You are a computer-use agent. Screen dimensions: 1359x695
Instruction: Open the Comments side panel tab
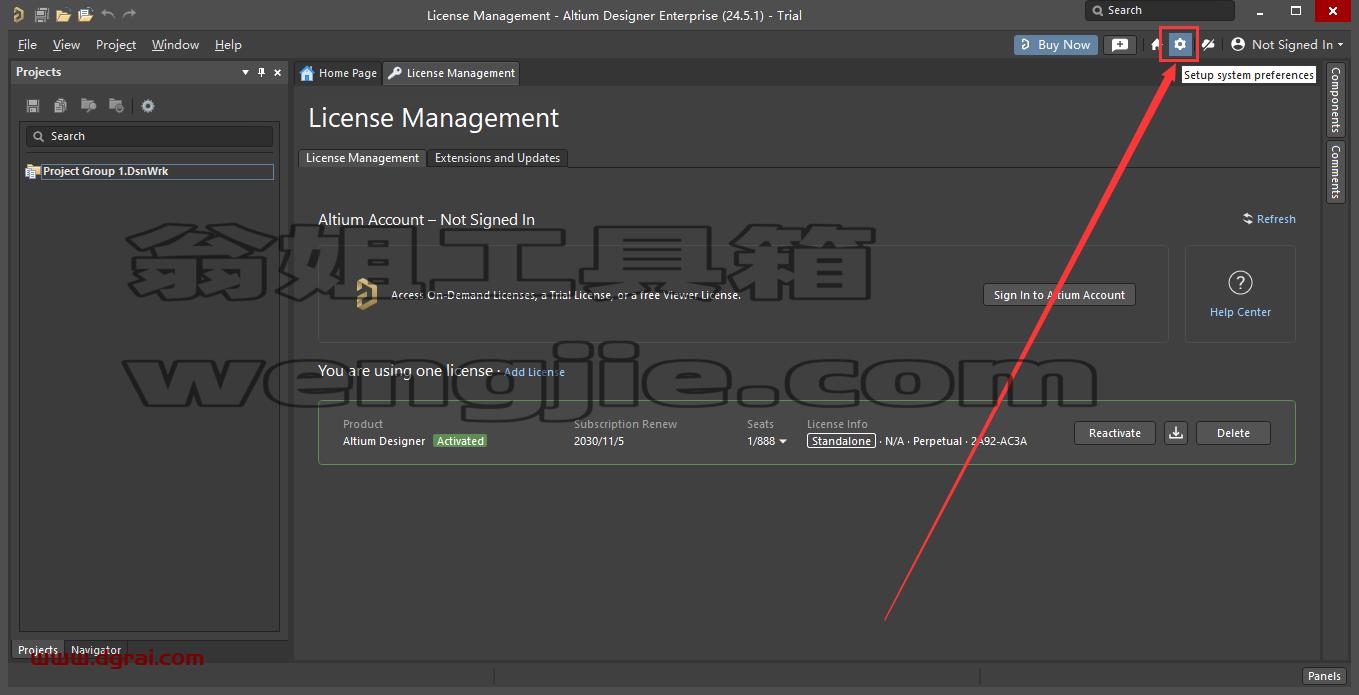point(1335,171)
